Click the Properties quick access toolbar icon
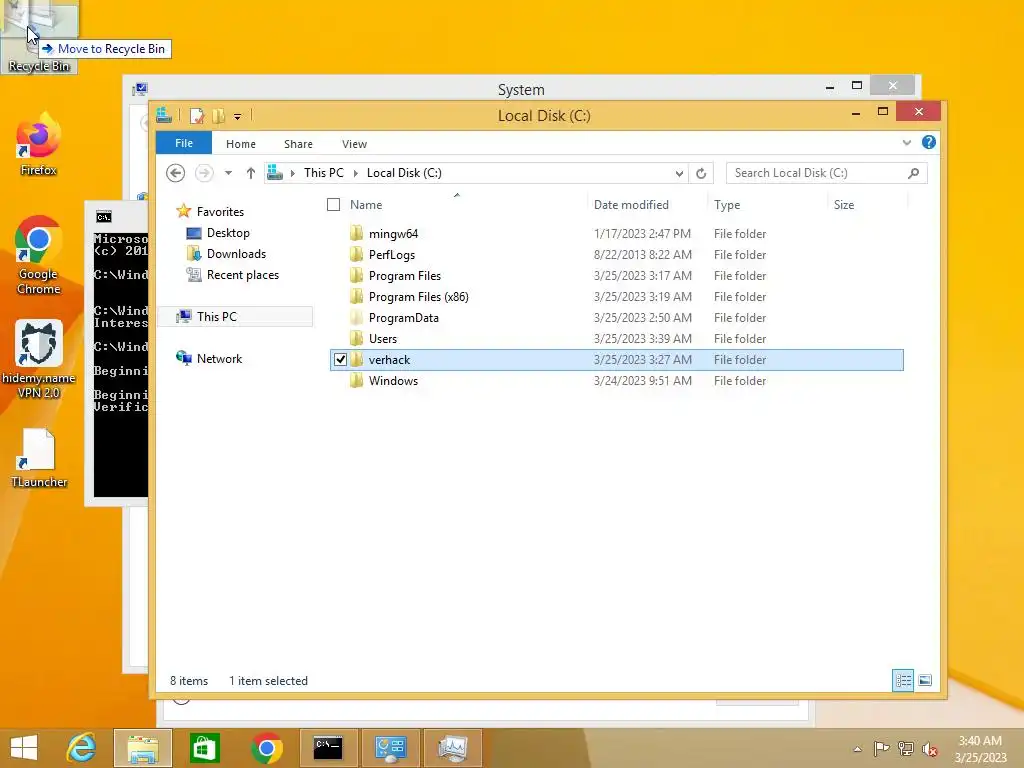 pos(197,116)
